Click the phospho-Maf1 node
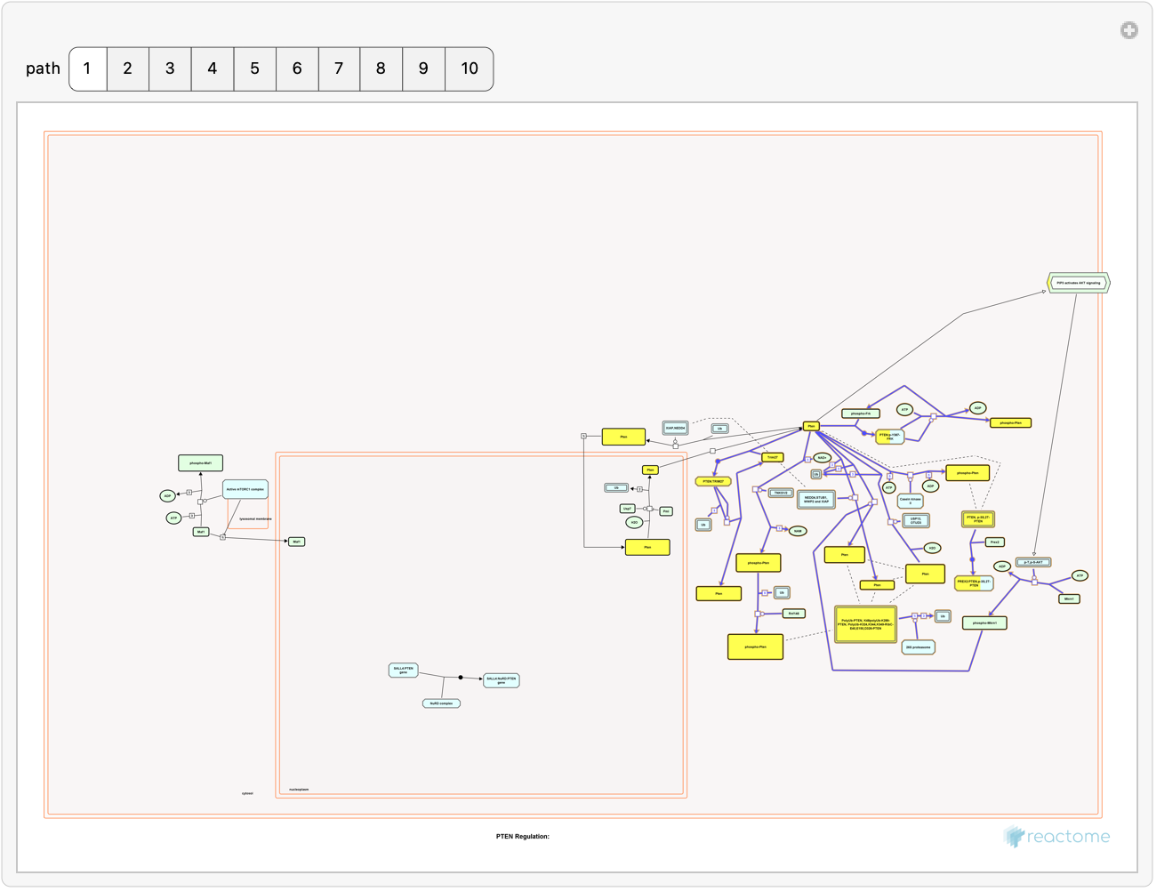Viewport: 1156px width, 890px height. 201,462
